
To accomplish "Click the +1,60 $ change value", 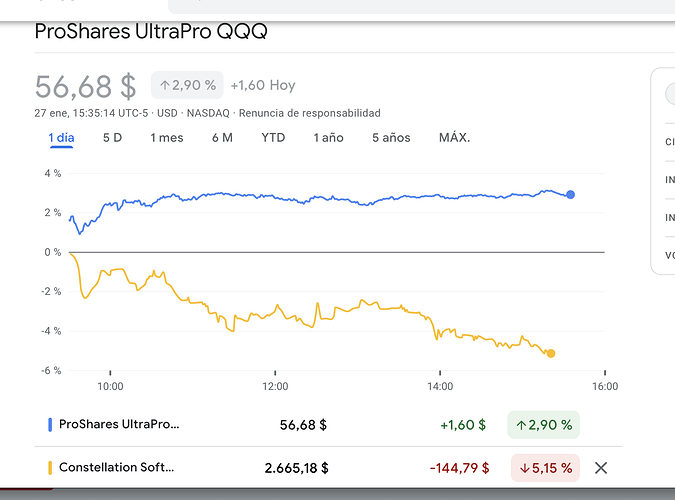I will (x=463, y=425).
